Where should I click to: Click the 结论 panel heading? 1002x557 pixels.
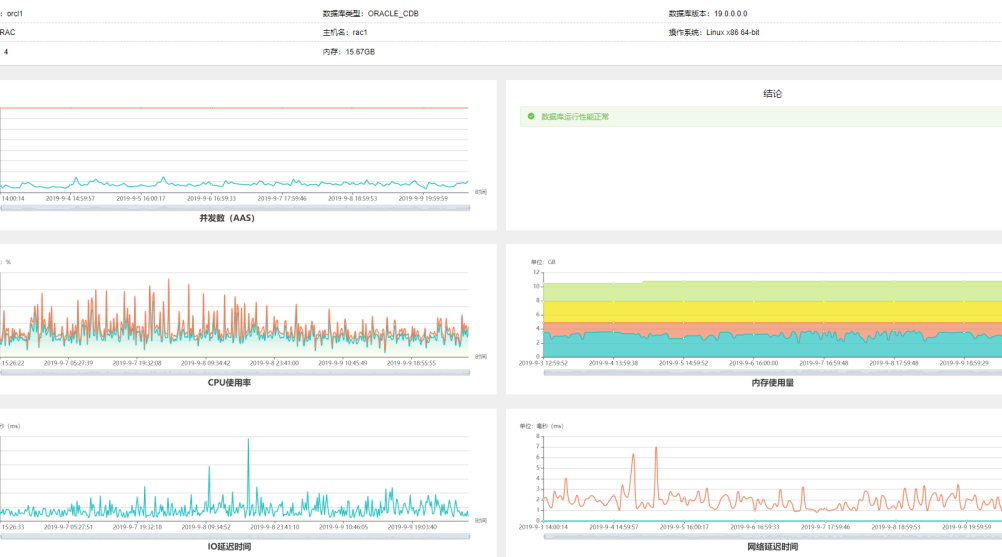[x=772, y=94]
